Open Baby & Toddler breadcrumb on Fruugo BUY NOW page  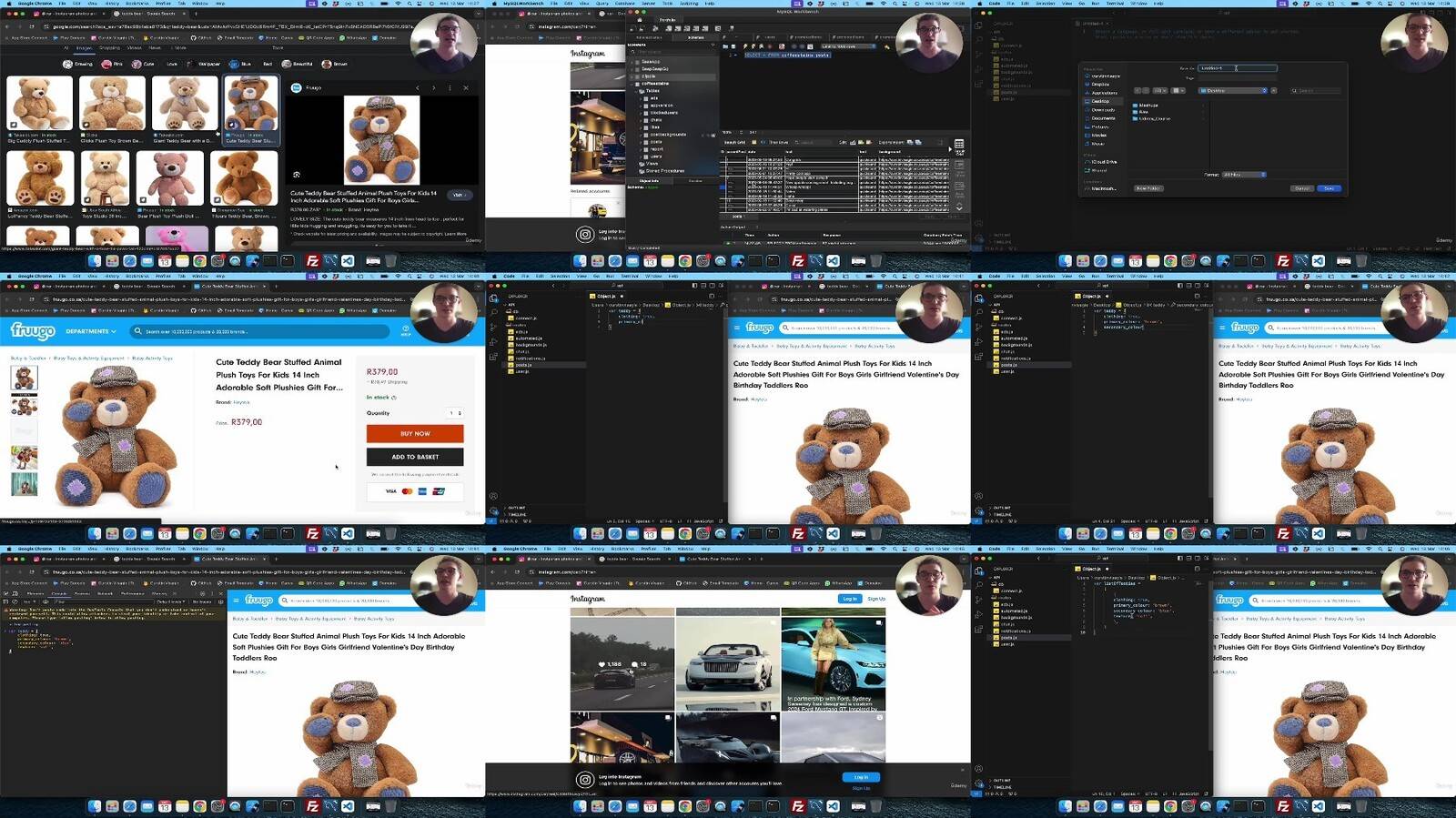(x=29, y=359)
